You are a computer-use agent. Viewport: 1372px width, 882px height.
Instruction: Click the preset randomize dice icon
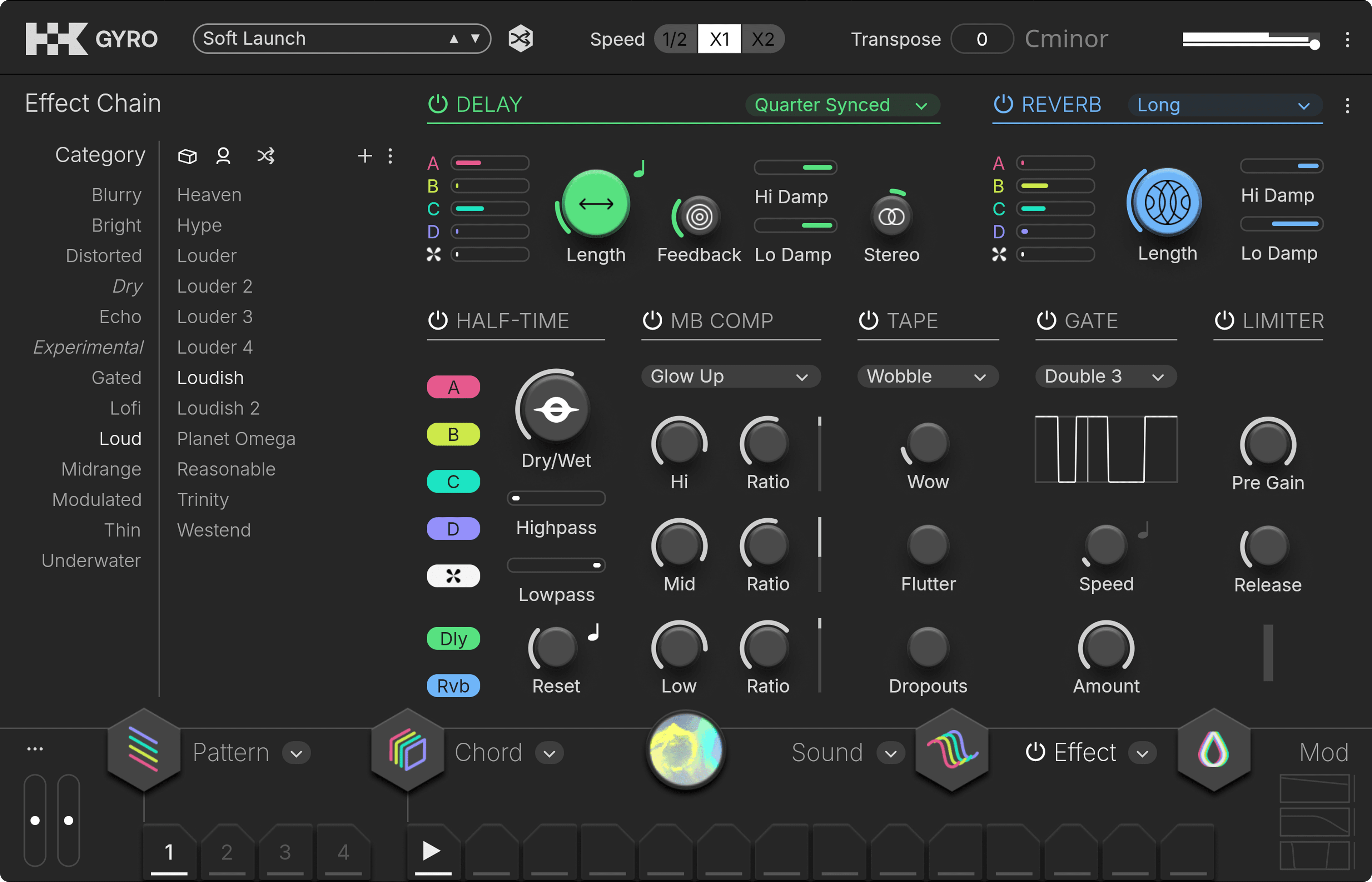point(520,38)
